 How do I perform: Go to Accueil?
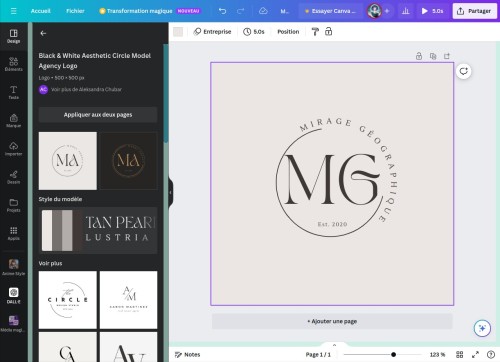[x=41, y=11]
